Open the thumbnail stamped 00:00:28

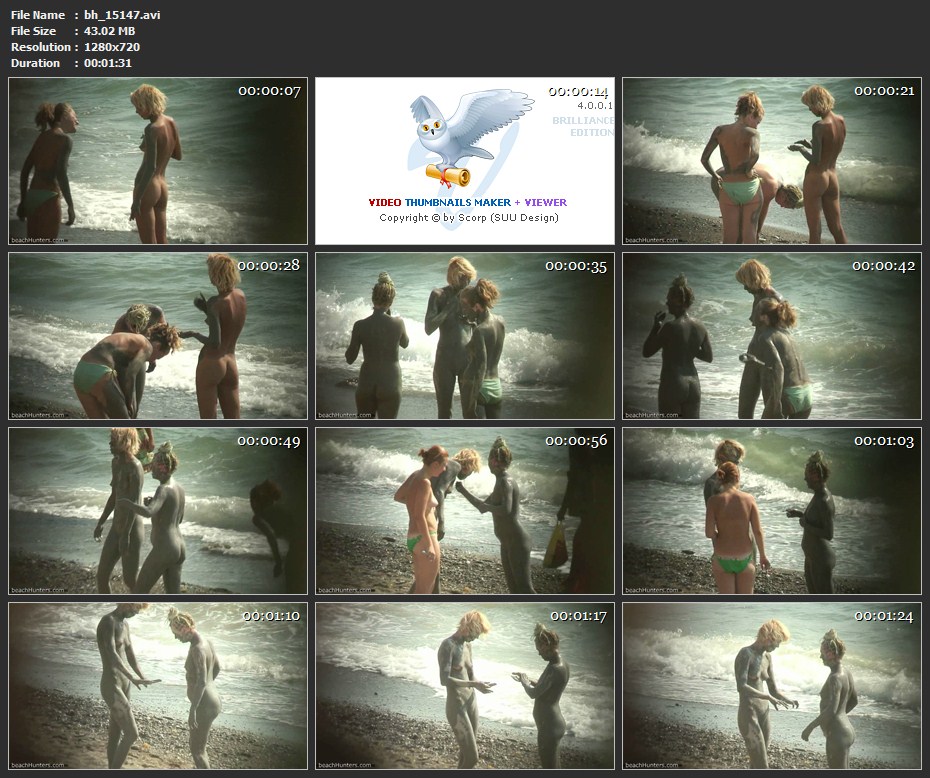158,335
